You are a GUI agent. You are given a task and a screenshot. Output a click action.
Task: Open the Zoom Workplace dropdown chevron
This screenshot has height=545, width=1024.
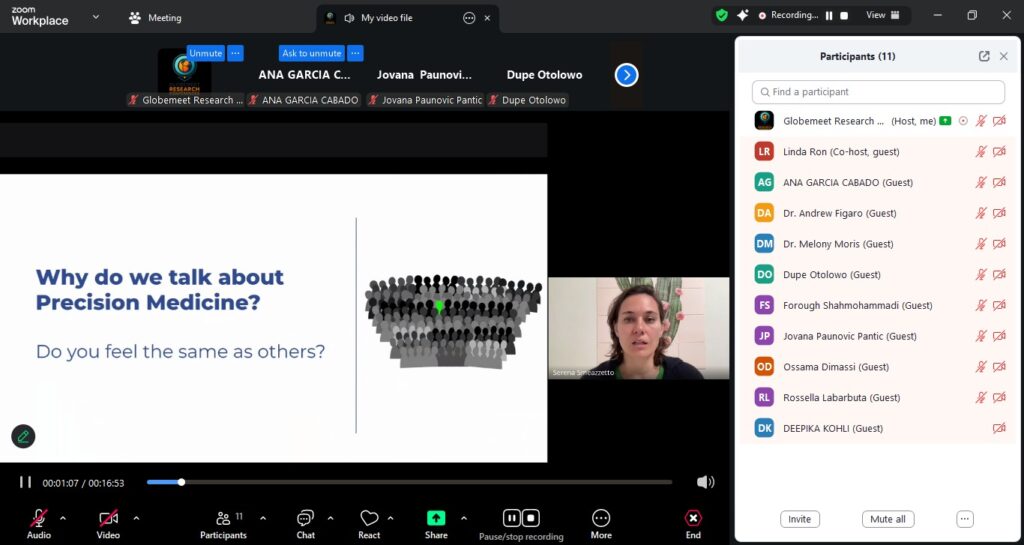click(96, 17)
